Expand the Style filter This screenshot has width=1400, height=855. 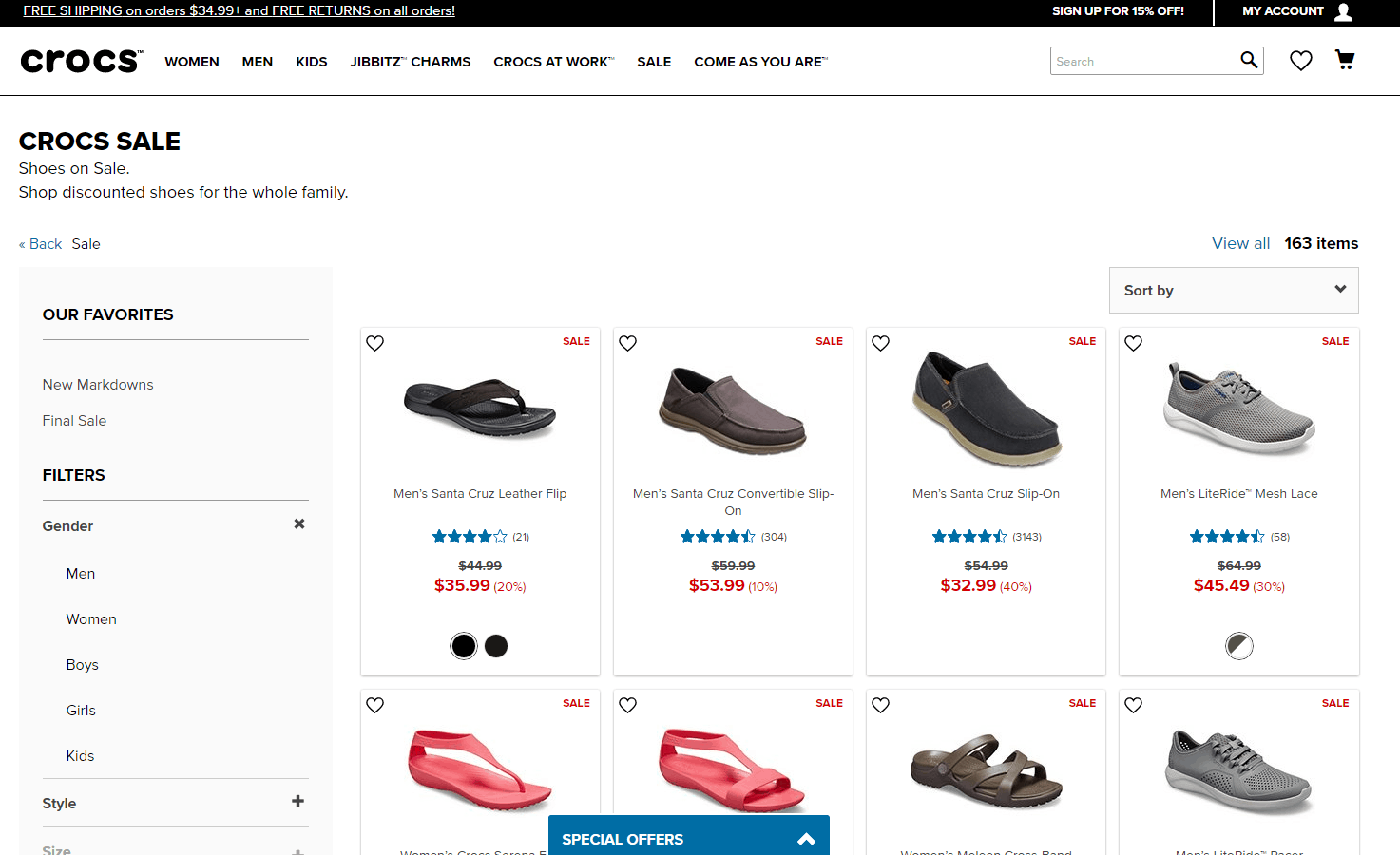298,801
